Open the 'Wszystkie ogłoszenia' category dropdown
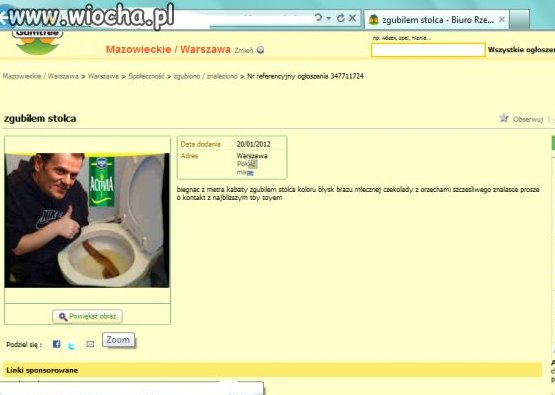Image resolution: width=555 pixels, height=395 pixels. coord(521,50)
